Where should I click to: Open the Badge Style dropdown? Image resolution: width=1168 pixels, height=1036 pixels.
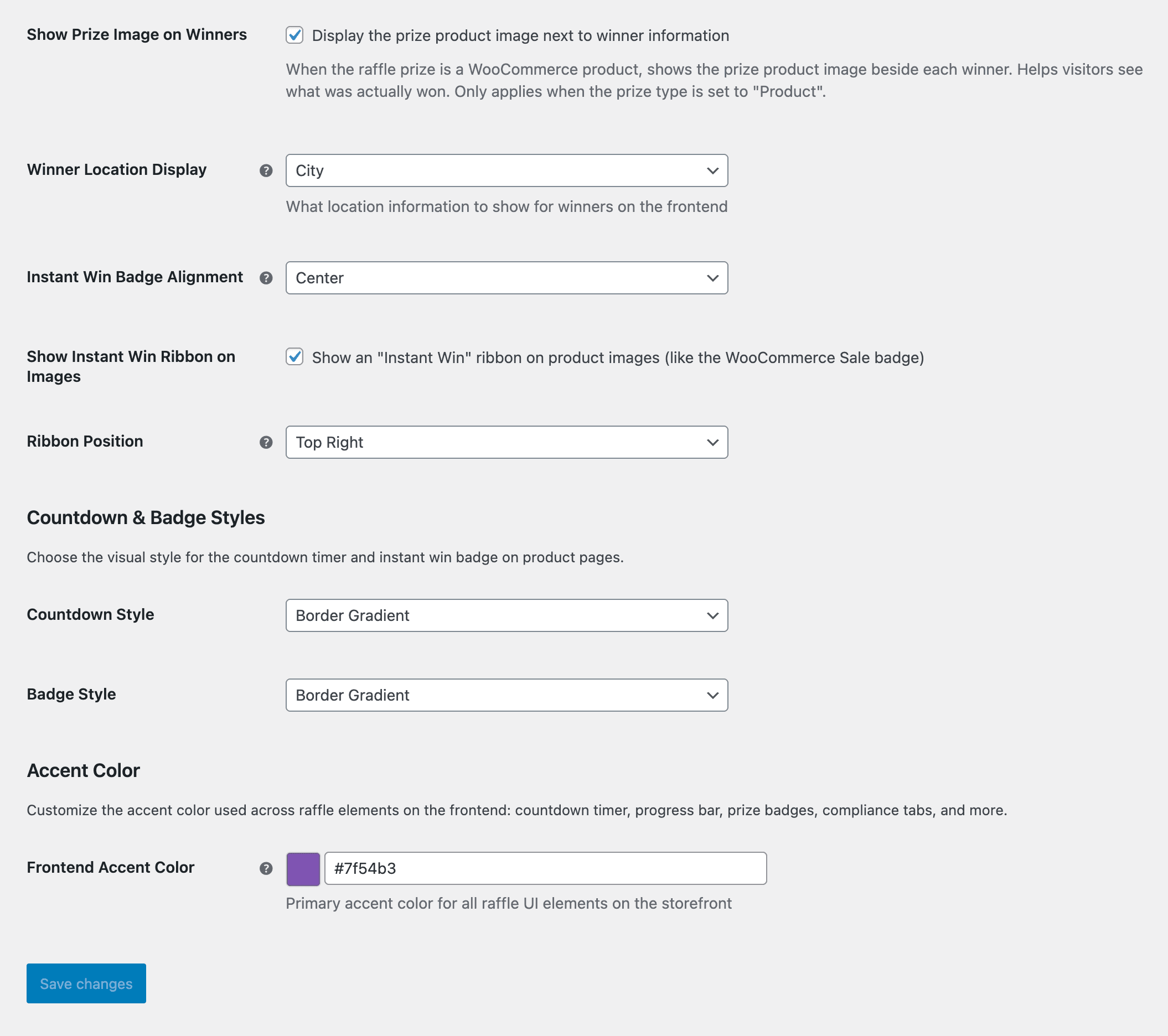point(507,696)
